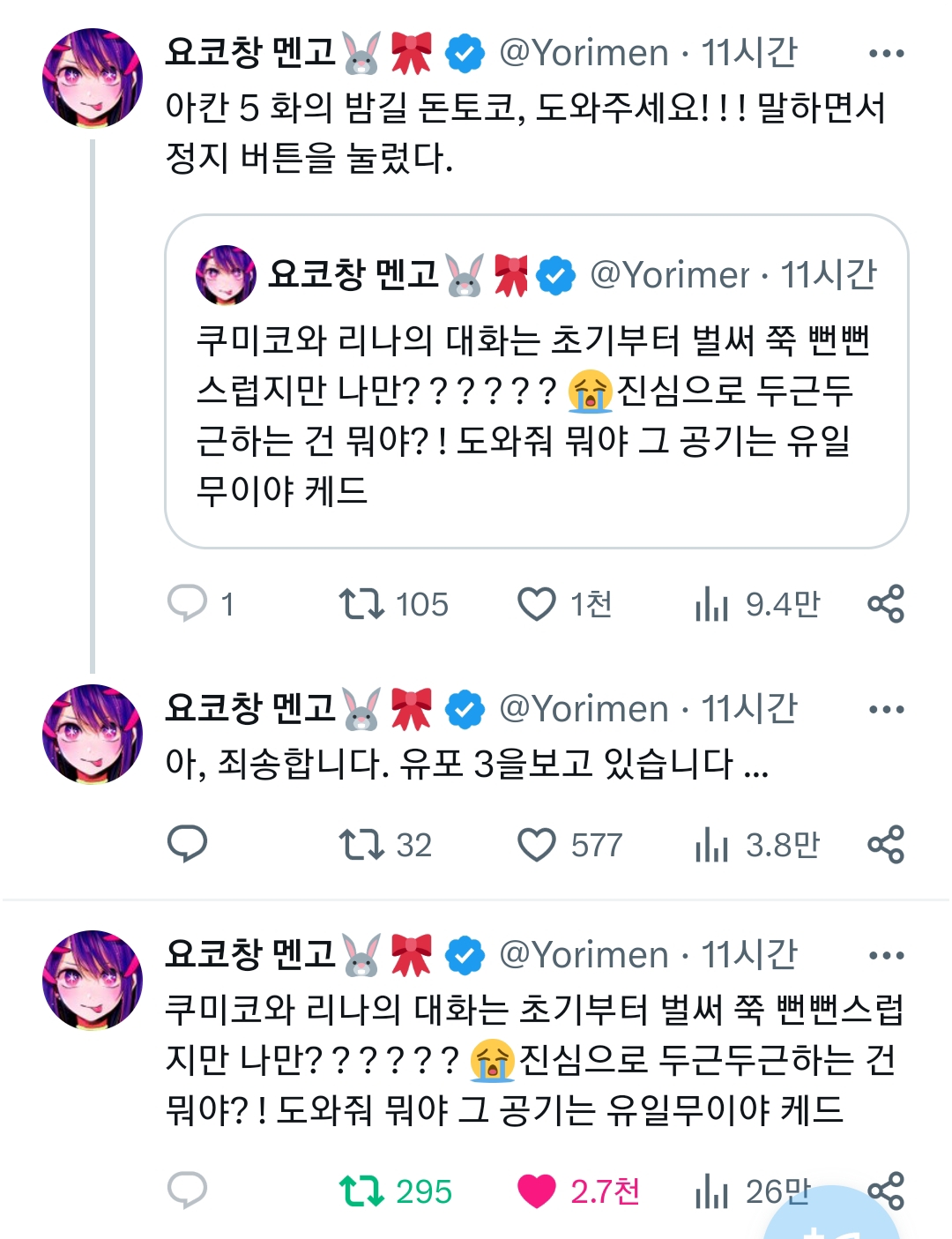Reply to the first tweet with 1 comment
The image size is (952, 1239).
tap(187, 604)
